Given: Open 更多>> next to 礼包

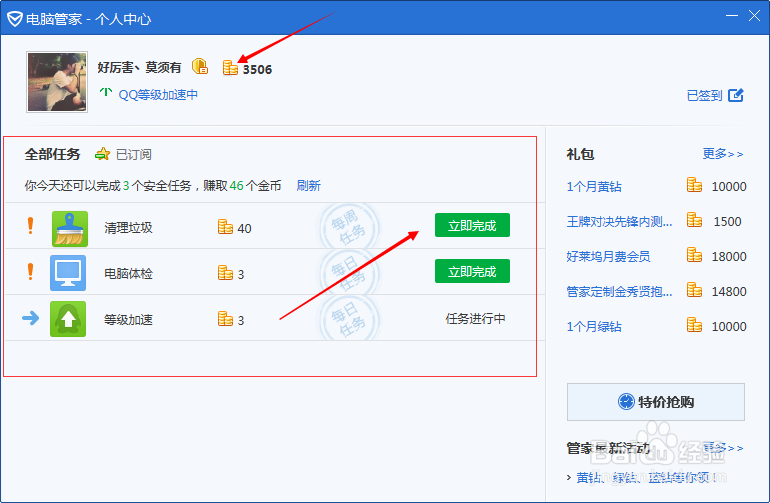Looking at the screenshot, I should click(x=723, y=154).
